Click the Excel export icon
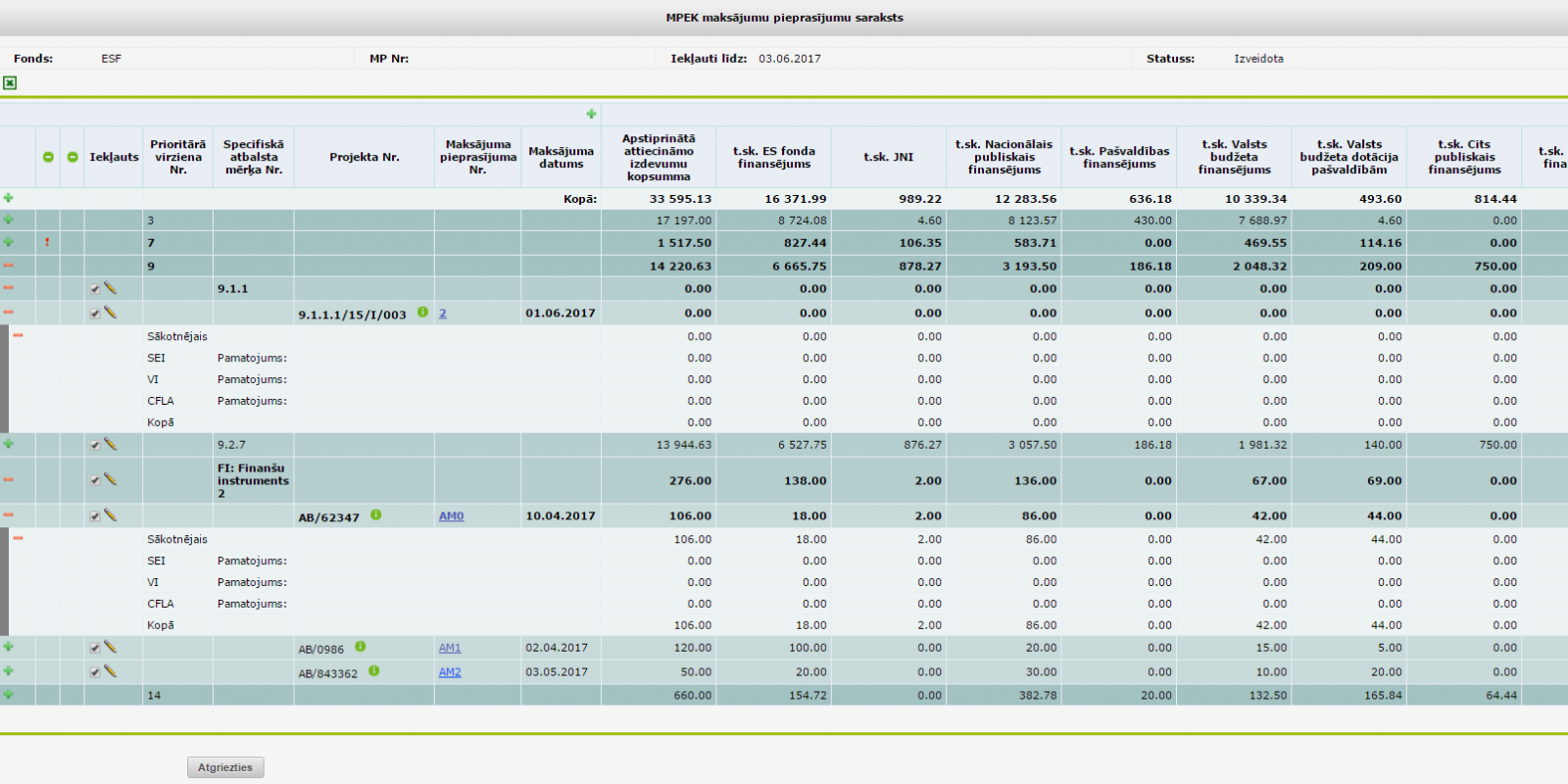Viewport: 1568px width, 784px height. (x=10, y=83)
